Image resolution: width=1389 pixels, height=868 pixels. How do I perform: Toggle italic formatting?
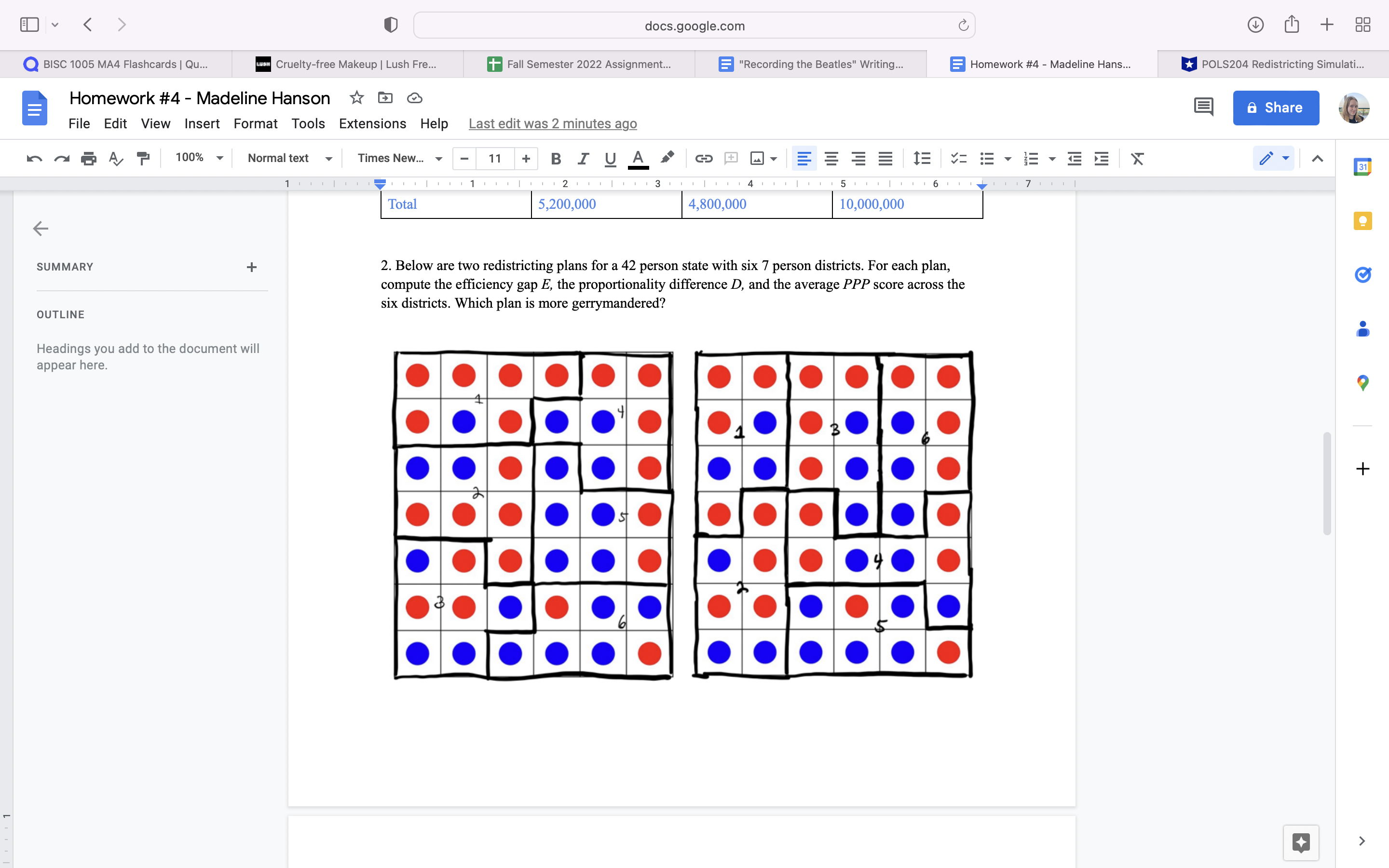pos(583,159)
